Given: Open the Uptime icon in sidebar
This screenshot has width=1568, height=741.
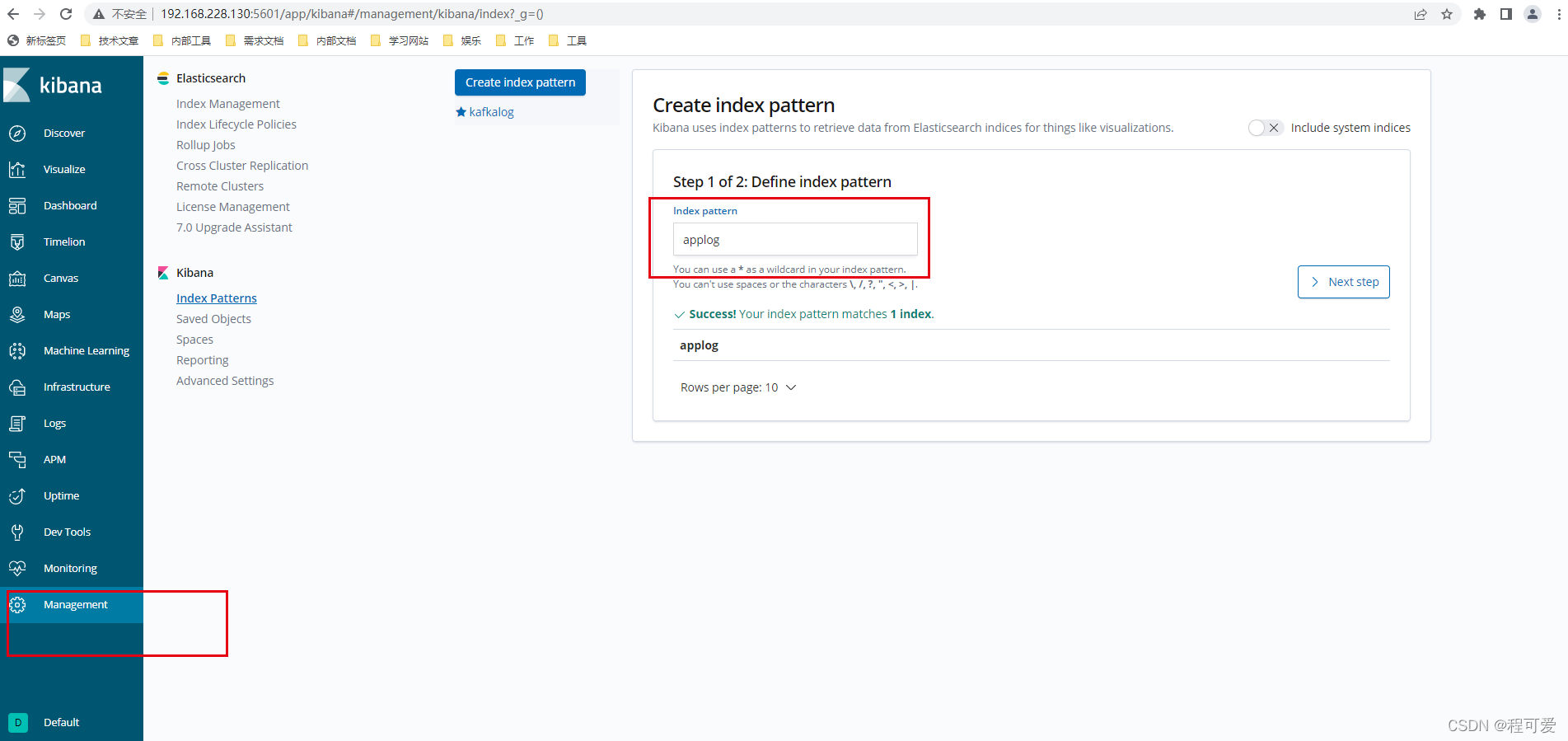Looking at the screenshot, I should click(17, 496).
